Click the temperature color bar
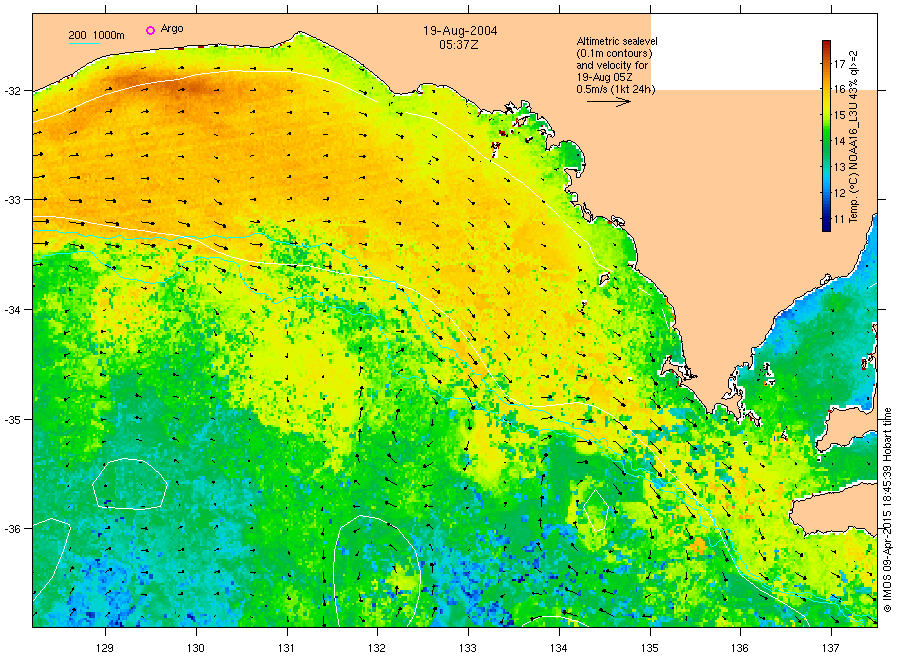The image size is (900, 660). coord(826,135)
